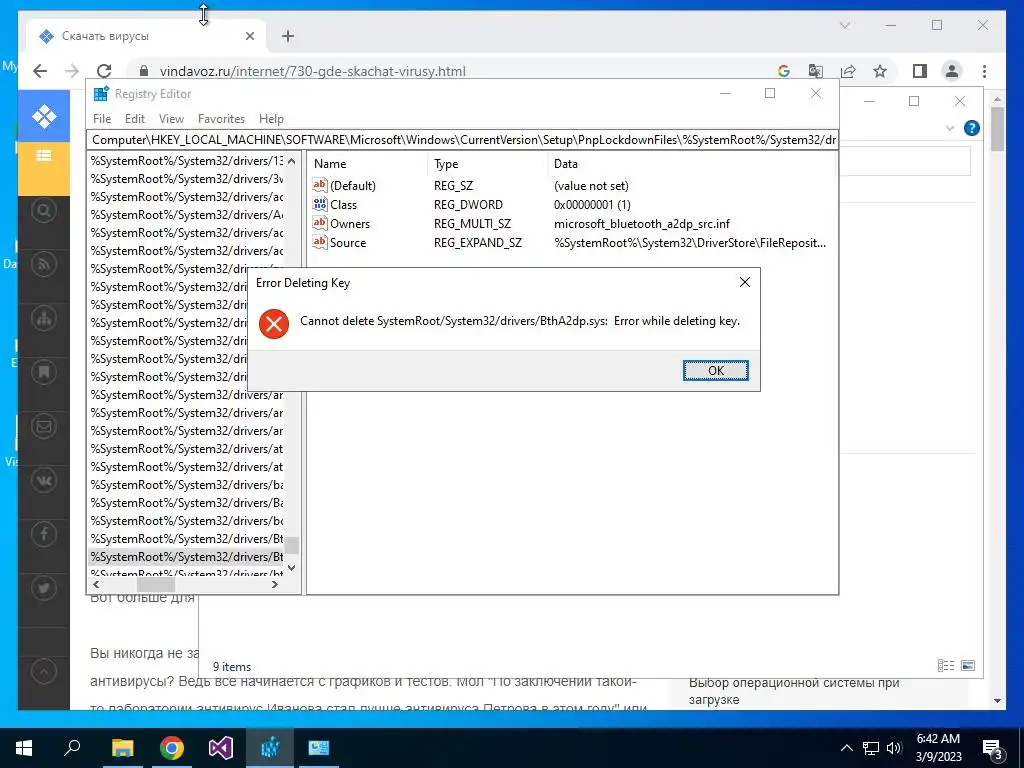Screen dimensions: 1024x768
Task: Close the Error Deleting Key dialog
Action: pos(744,282)
